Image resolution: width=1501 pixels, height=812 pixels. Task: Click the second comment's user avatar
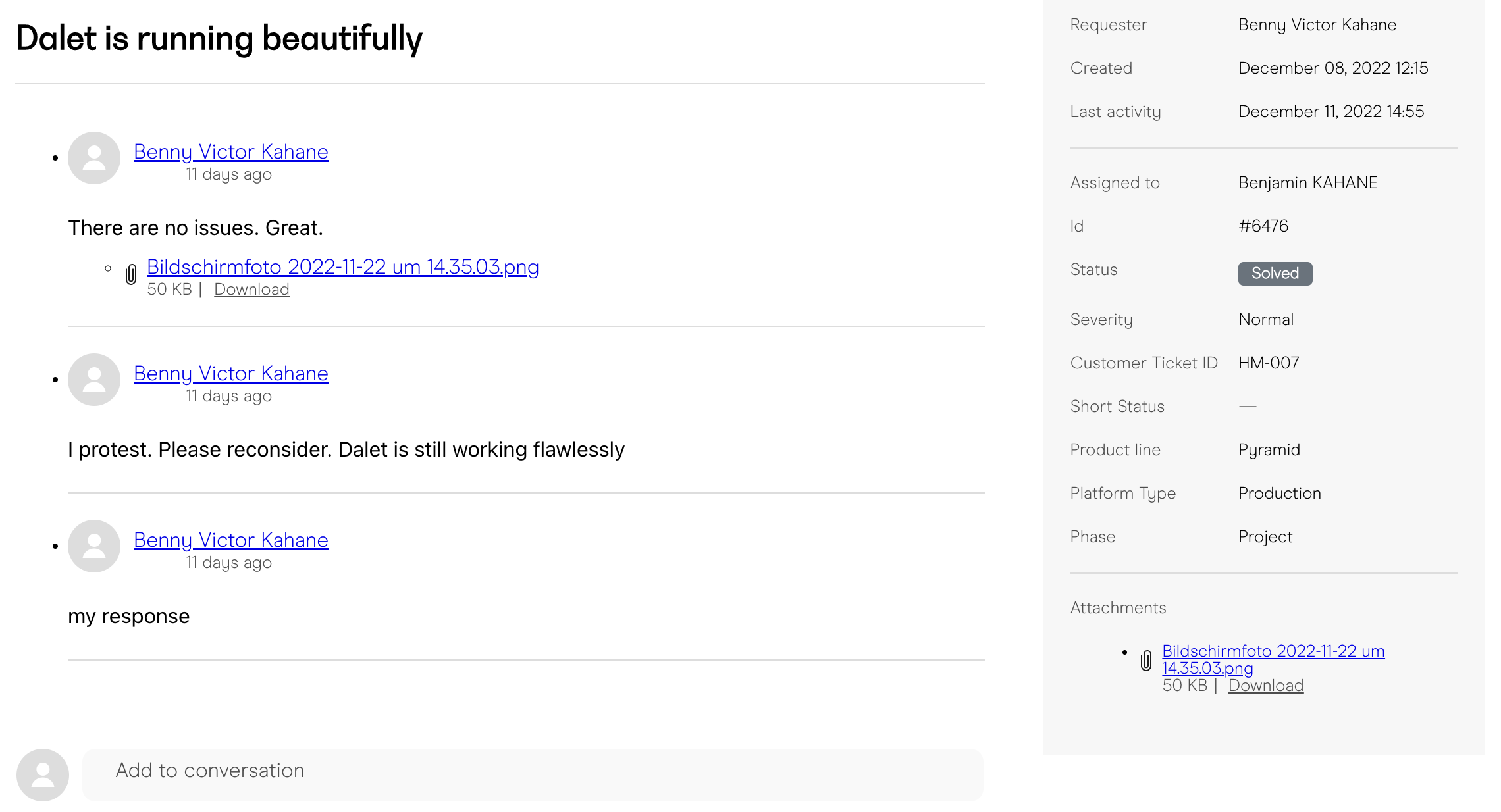click(94, 380)
